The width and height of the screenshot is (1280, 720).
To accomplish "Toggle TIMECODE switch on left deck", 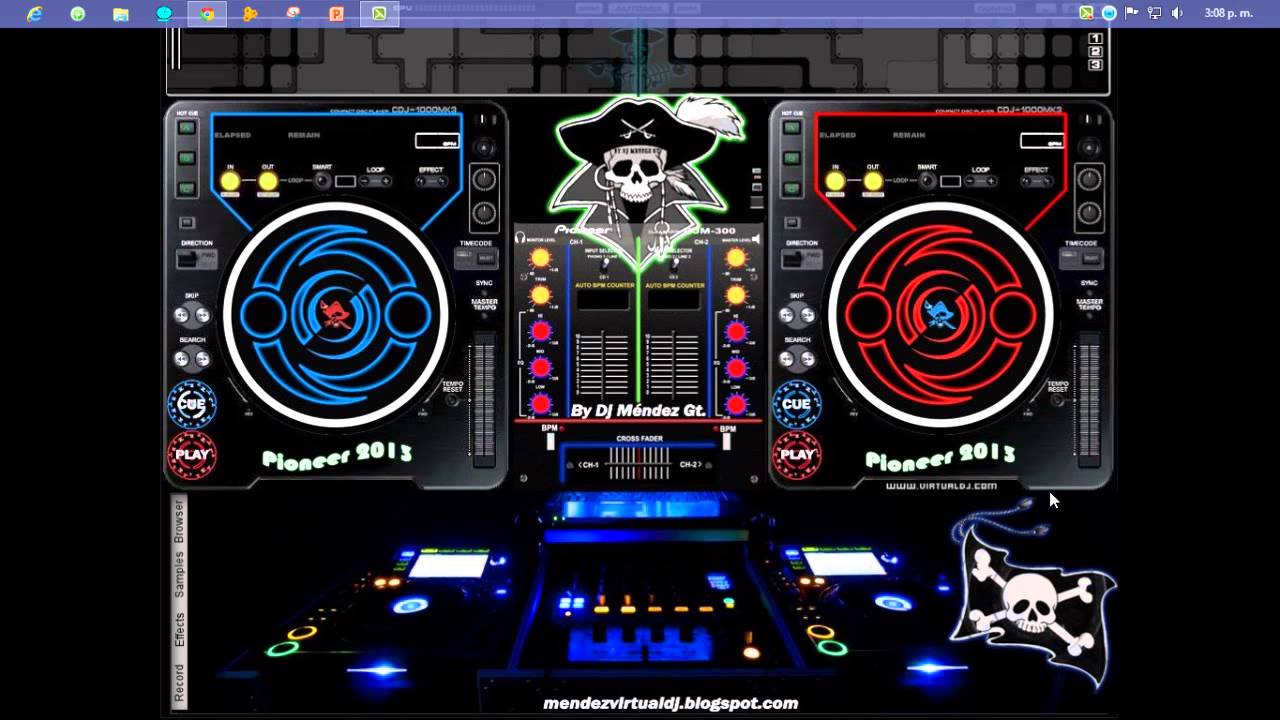I will [476, 258].
